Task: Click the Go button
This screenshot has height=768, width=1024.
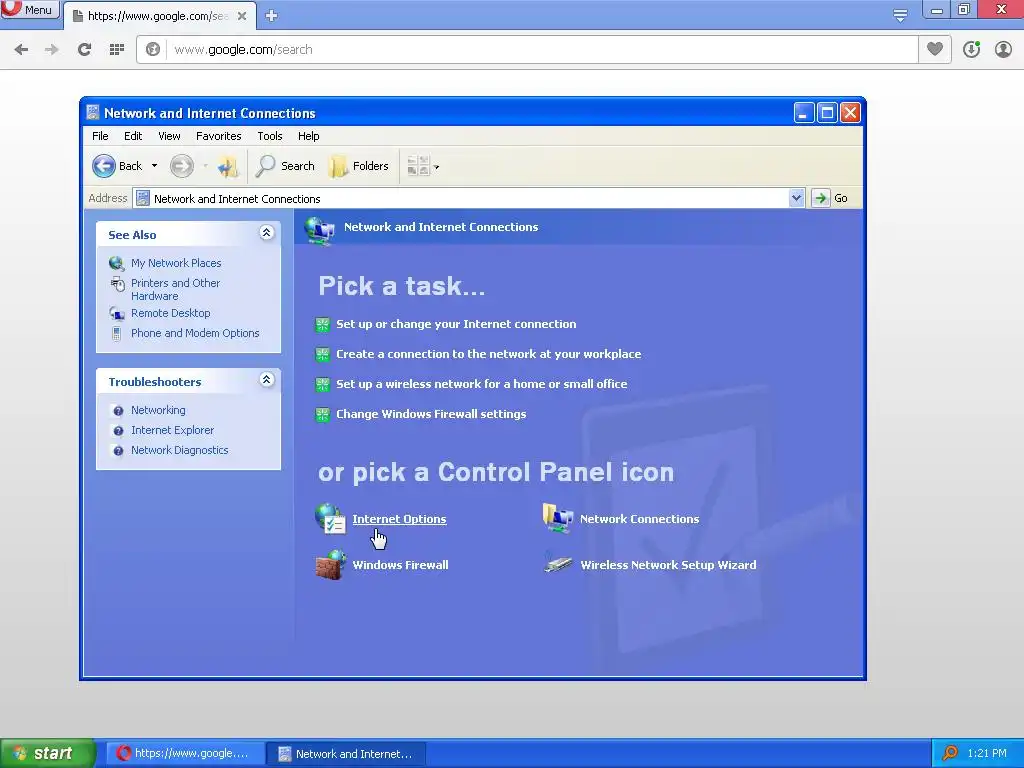Action: 829,198
